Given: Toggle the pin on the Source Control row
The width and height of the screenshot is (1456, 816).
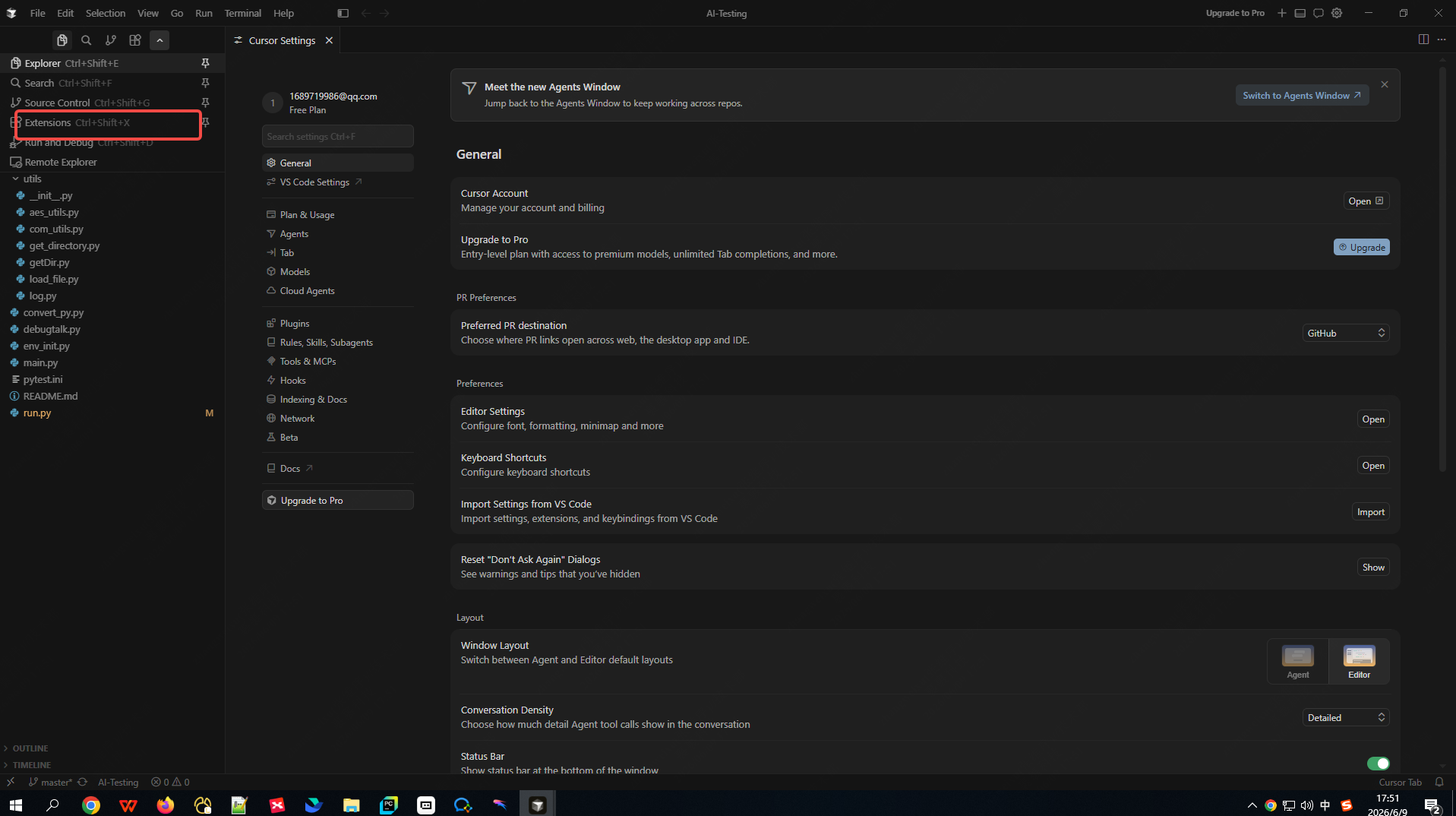Looking at the screenshot, I should point(205,103).
